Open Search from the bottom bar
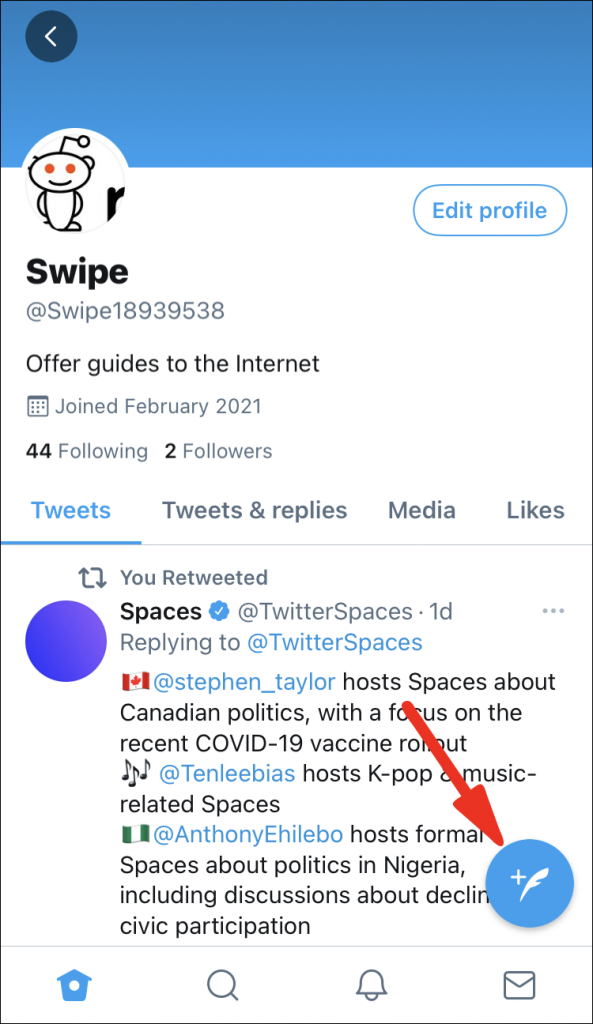Viewport: 593px width, 1024px height. [x=222, y=985]
